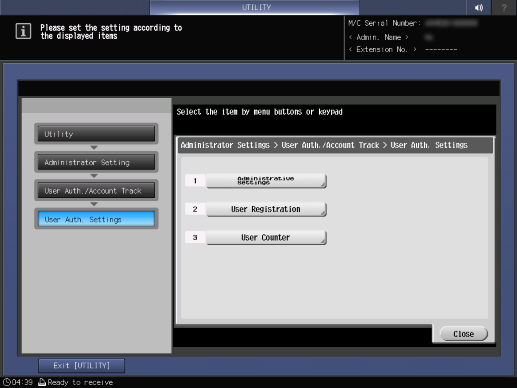Select the highlighted User Auth. Settings item
Screen dimensions: 517x388
coord(96,219)
